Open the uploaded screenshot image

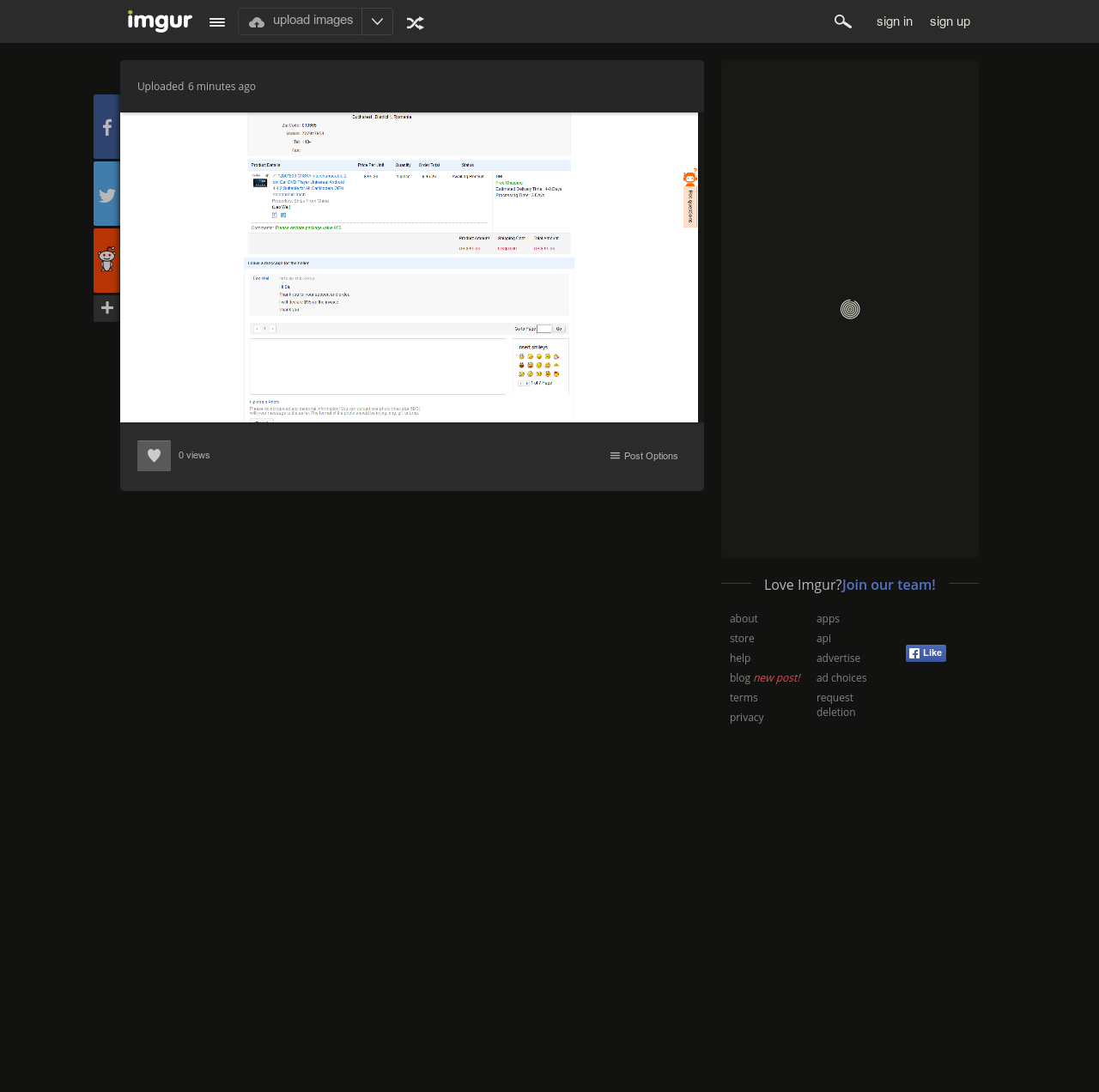click(409, 268)
